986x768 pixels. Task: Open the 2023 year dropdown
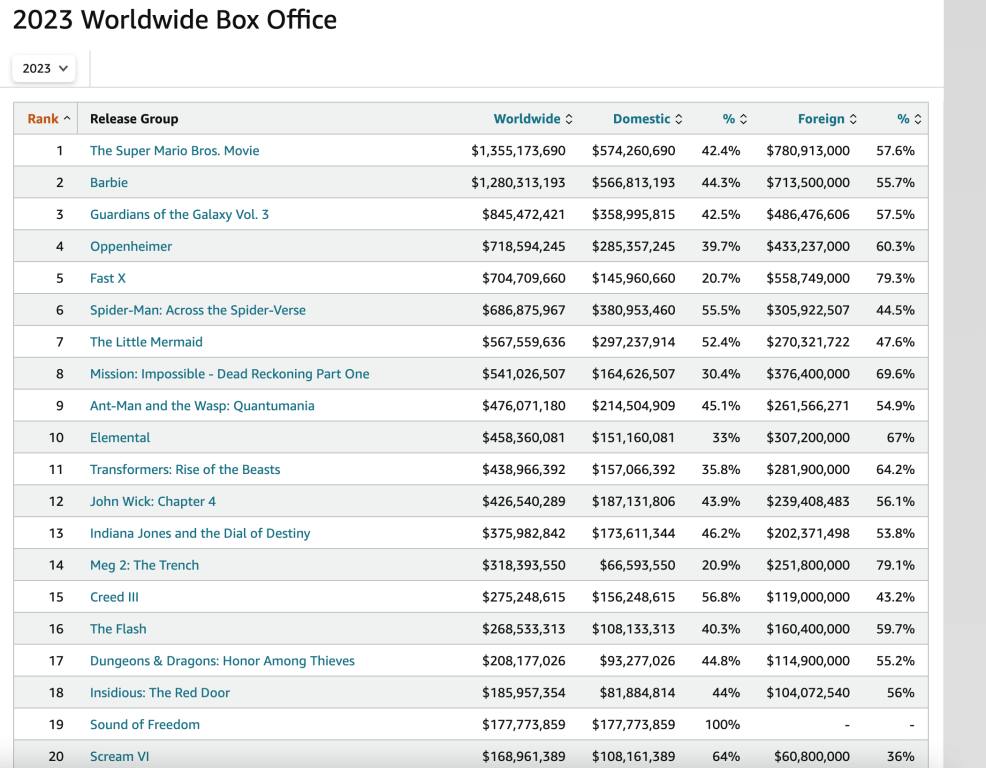(44, 68)
